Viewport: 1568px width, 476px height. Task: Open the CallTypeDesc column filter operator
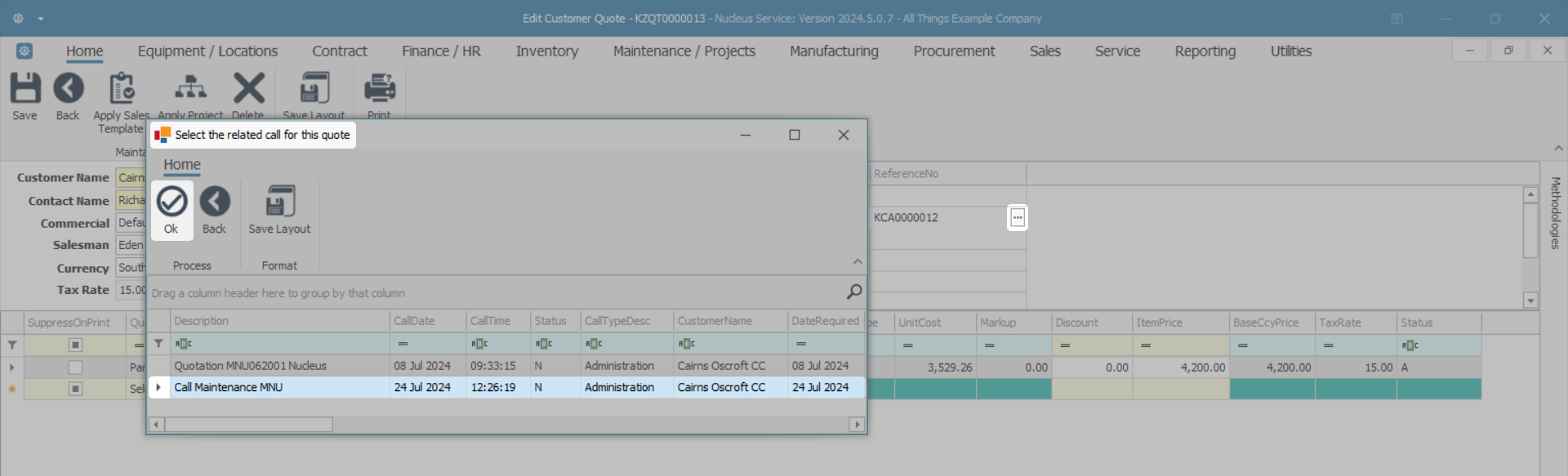[595, 344]
